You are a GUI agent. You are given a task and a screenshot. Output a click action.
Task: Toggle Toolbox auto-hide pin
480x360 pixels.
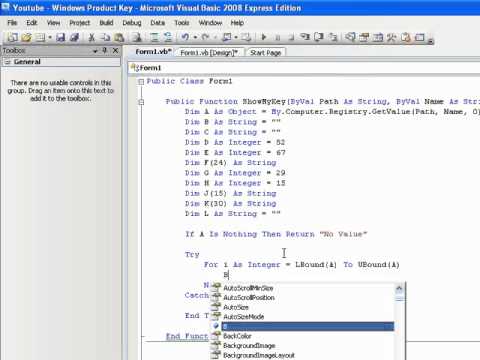coord(105,50)
